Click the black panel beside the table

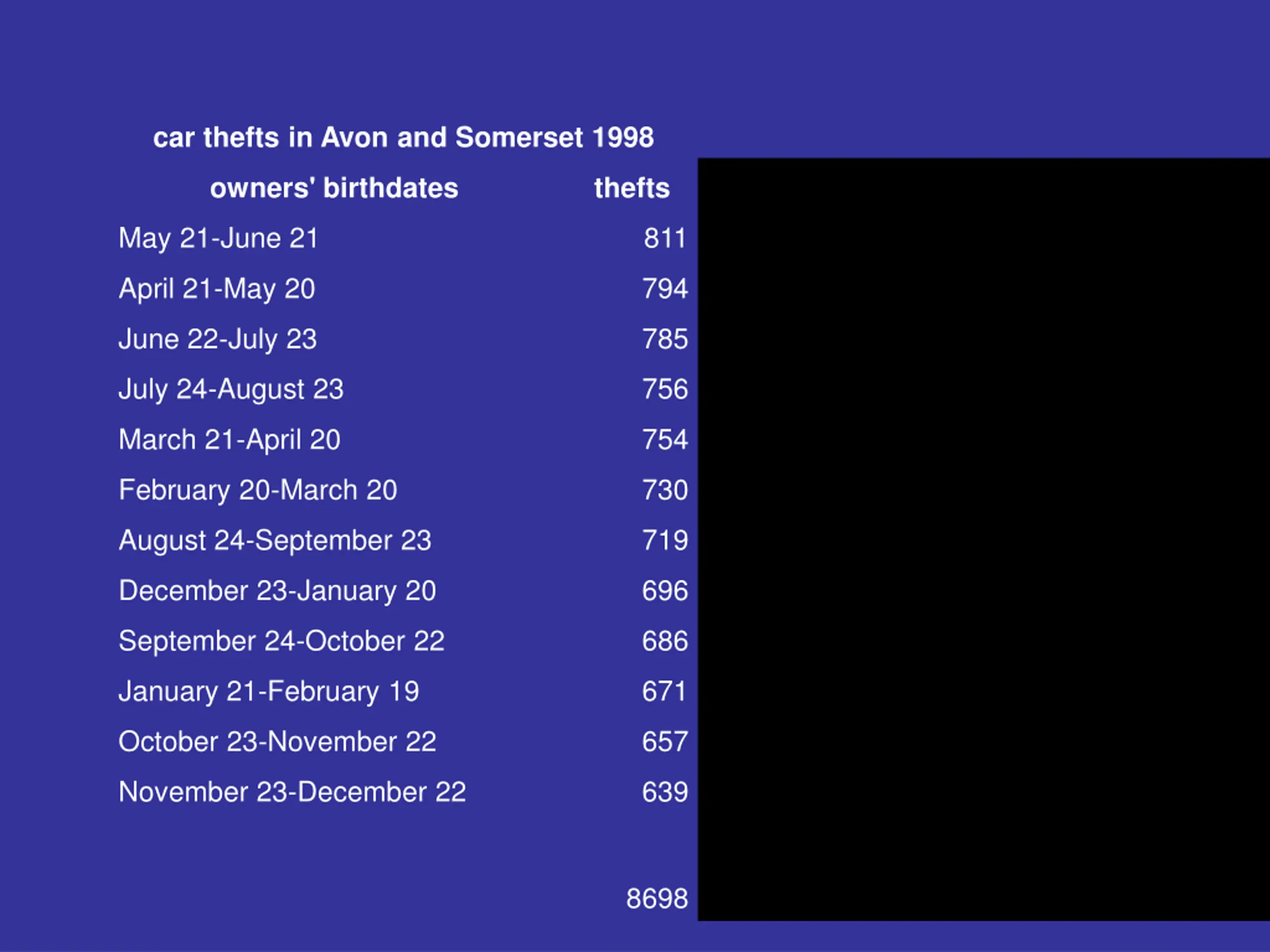983,539
